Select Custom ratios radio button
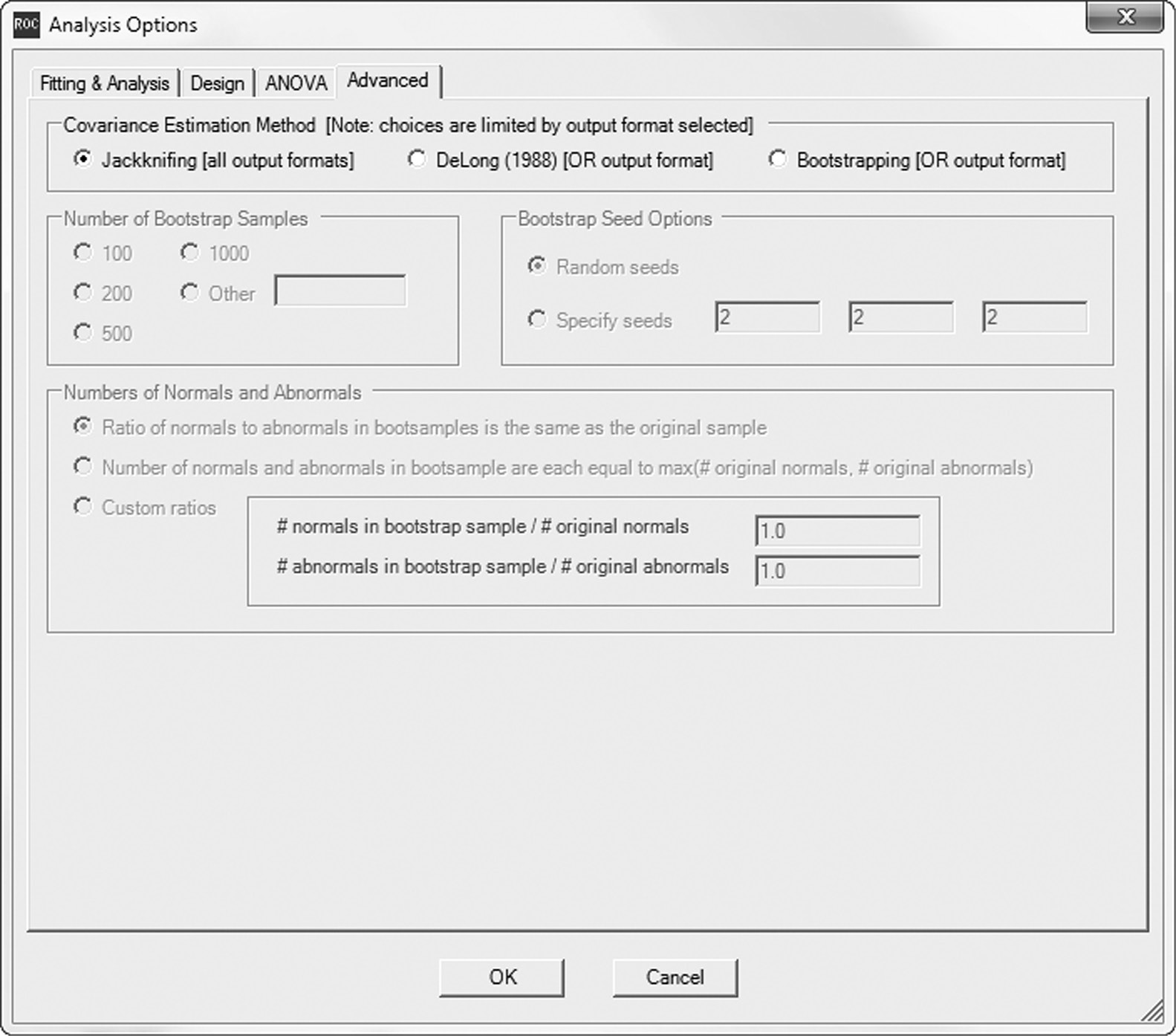Viewport: 1176px width, 1036px height. tap(83, 508)
